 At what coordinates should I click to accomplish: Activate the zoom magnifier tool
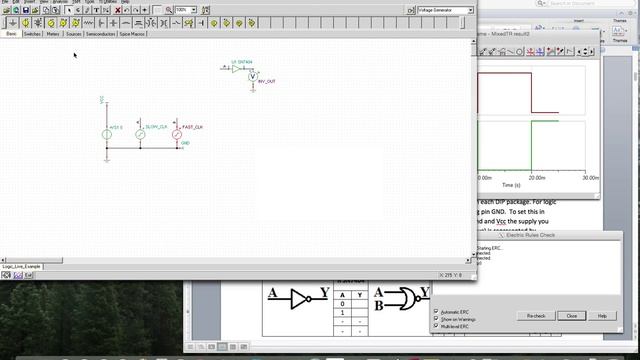[169, 10]
